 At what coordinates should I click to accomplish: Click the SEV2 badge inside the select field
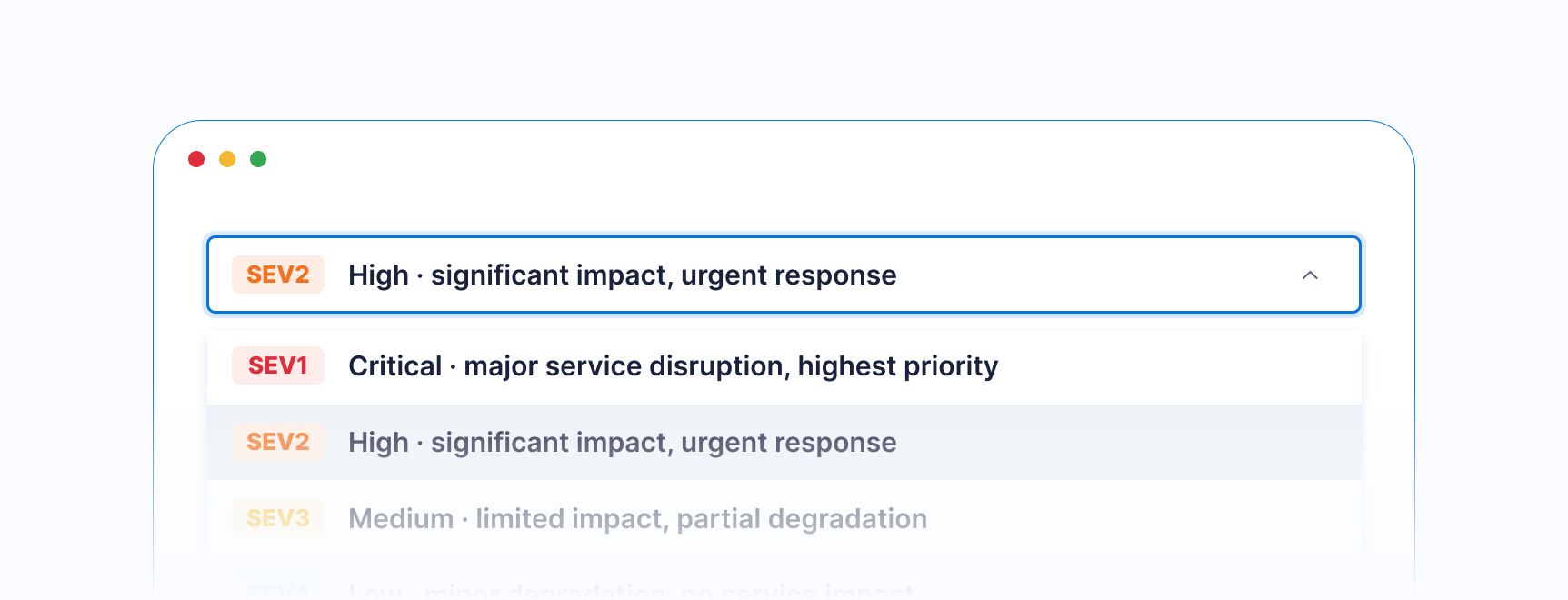pyautogui.click(x=278, y=275)
